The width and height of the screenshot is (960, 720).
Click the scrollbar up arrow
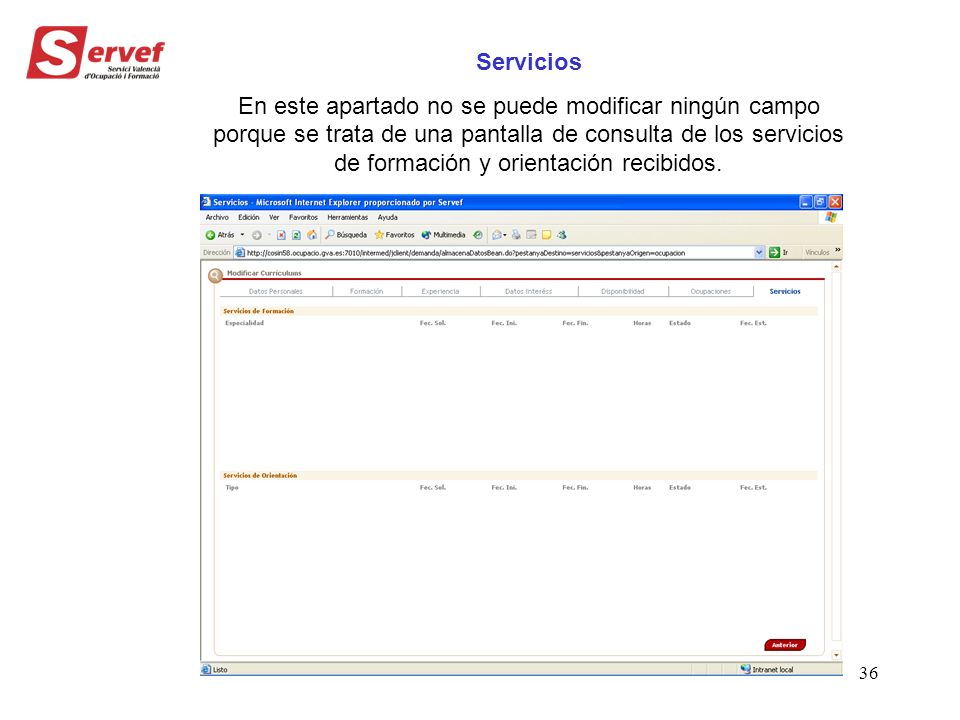pos(836,268)
